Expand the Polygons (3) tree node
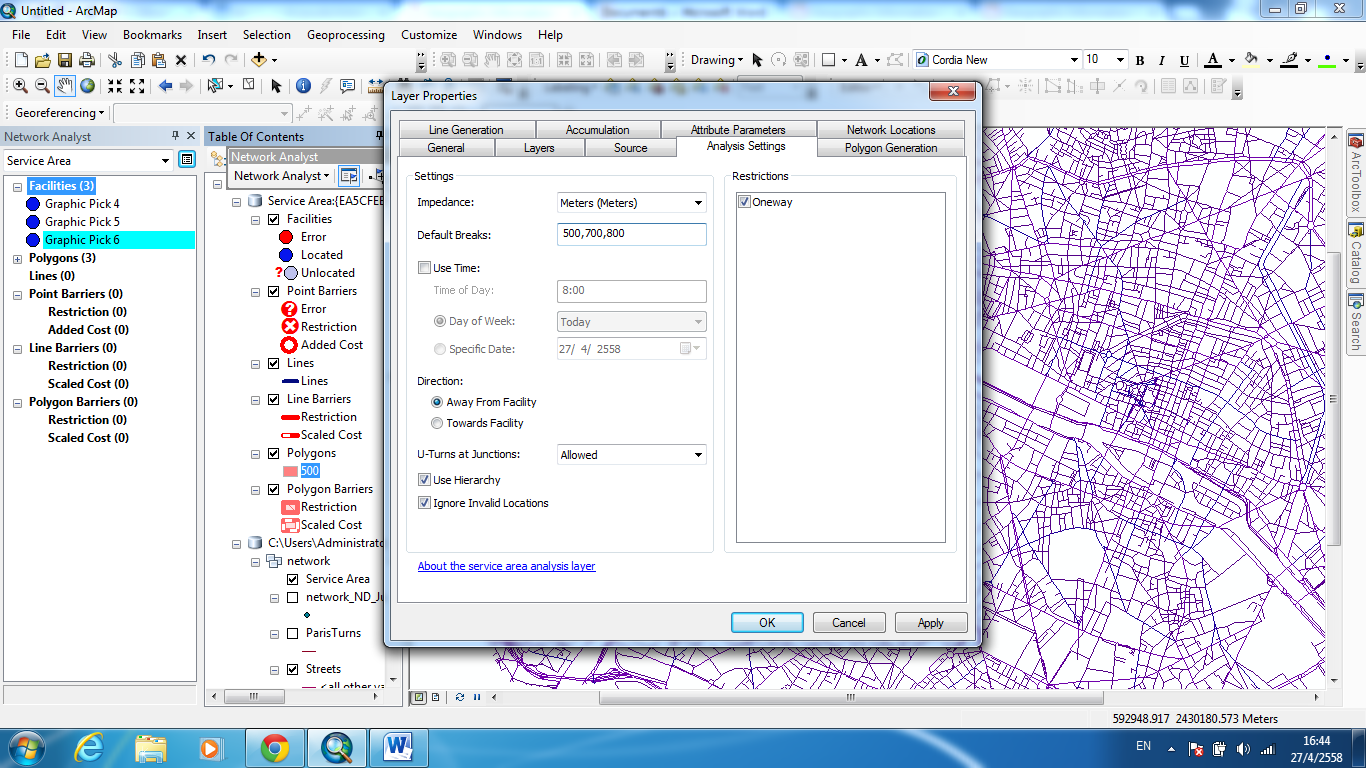This screenshot has height=768, width=1366. (x=18, y=258)
